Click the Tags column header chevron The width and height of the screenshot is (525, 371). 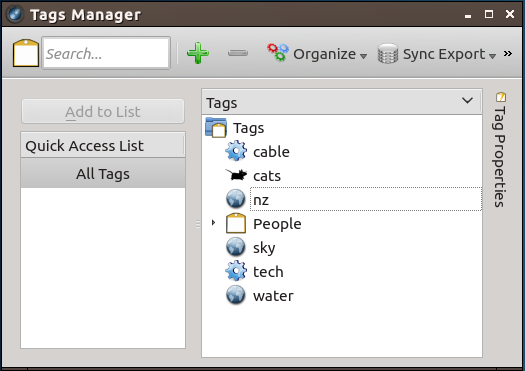pyautogui.click(x=467, y=100)
